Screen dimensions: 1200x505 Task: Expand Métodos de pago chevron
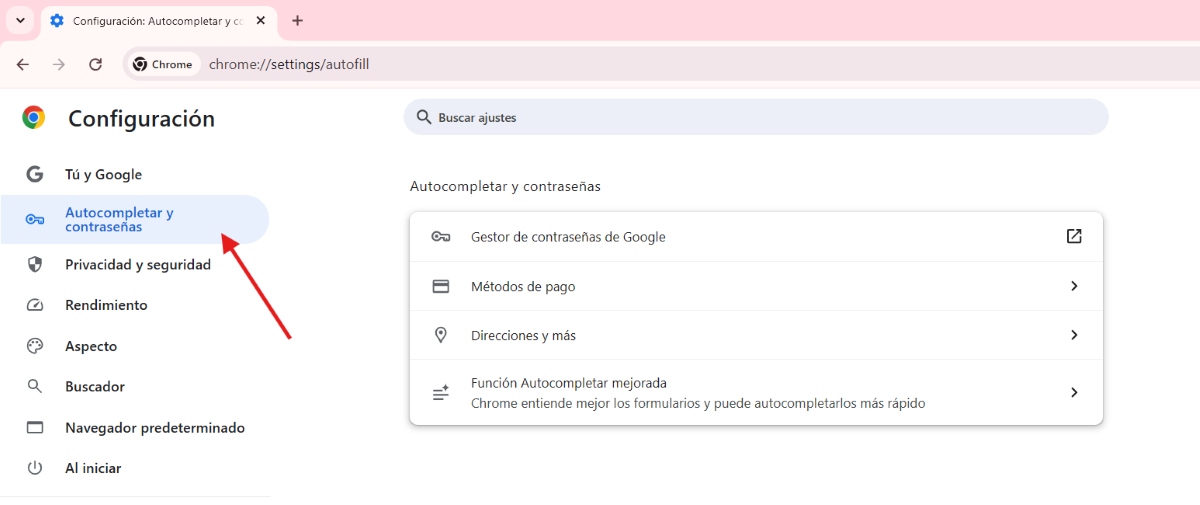click(x=1074, y=286)
